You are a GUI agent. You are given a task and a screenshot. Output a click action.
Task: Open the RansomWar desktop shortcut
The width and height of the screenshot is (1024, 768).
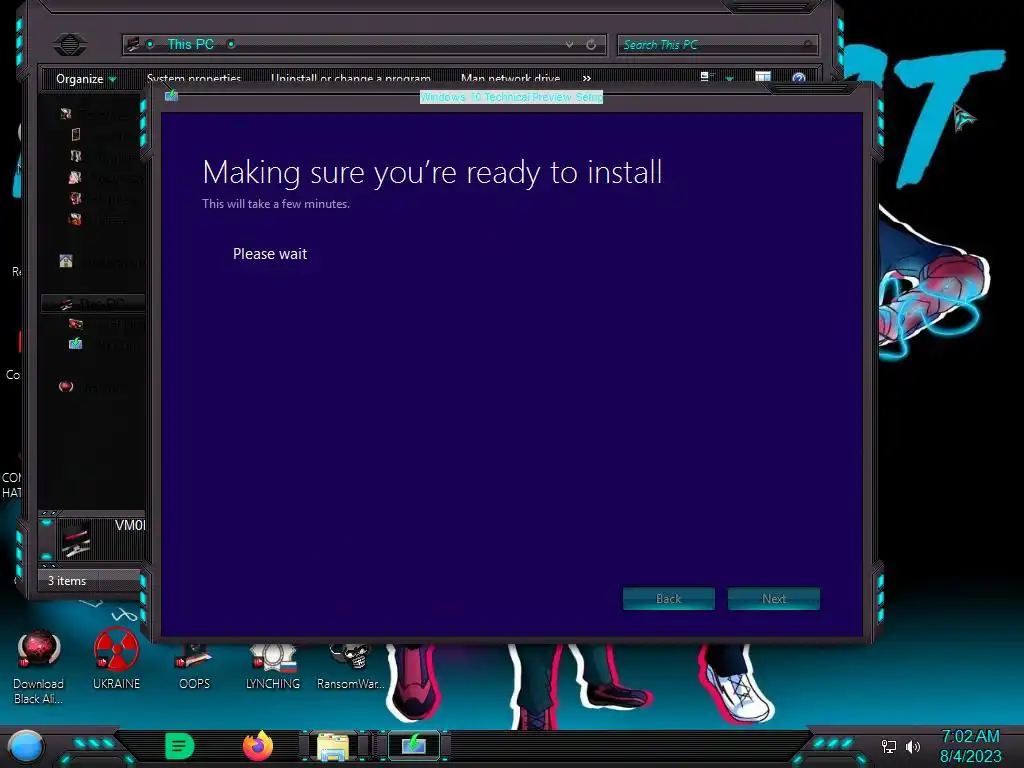[x=351, y=666]
